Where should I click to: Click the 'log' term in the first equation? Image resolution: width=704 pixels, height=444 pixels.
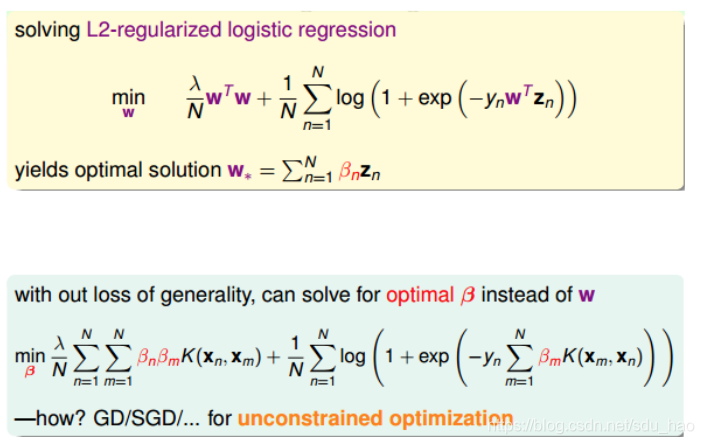pos(350,98)
